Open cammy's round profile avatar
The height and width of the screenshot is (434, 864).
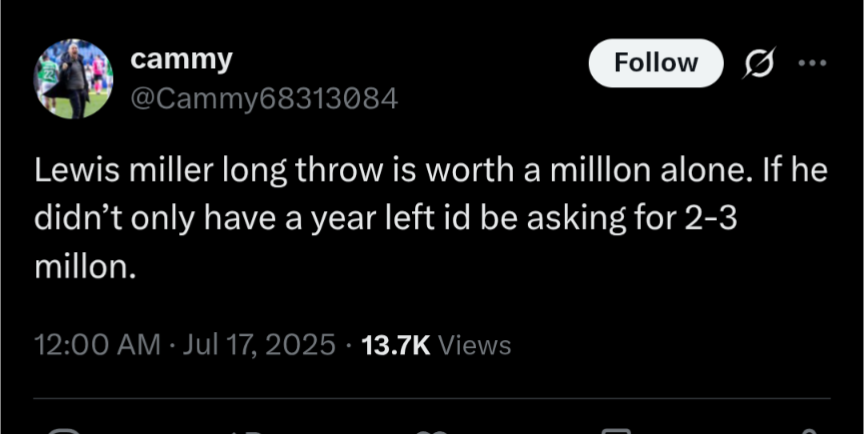click(x=74, y=79)
